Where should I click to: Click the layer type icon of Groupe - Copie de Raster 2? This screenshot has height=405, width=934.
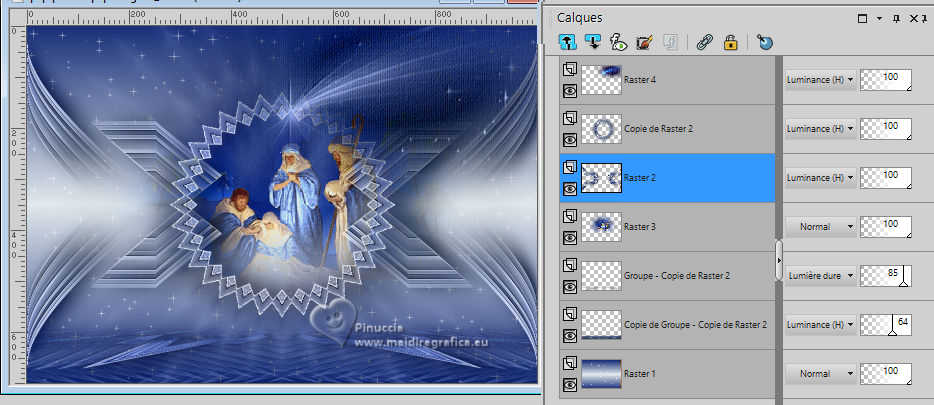570,264
